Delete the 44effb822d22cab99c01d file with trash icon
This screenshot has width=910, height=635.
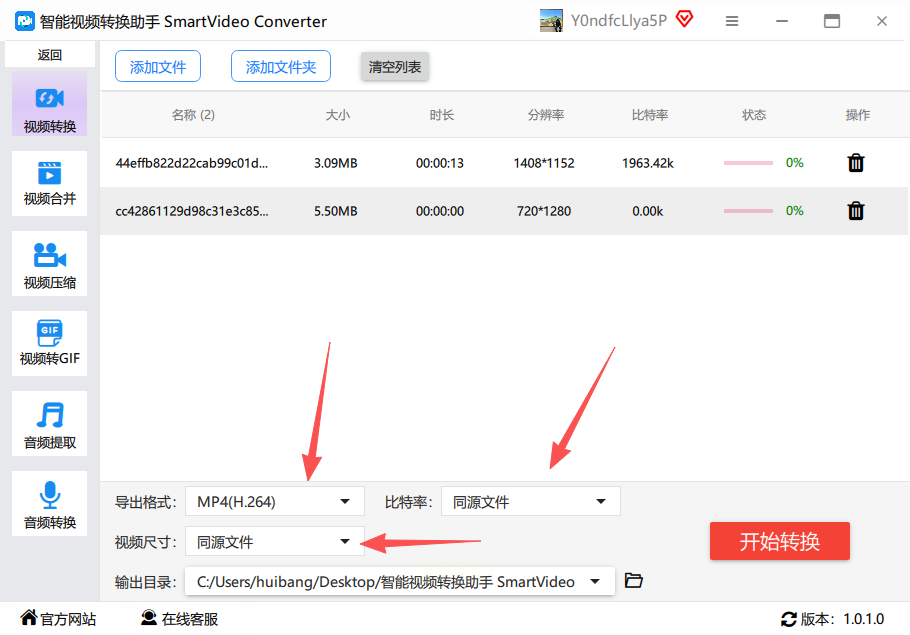pyautogui.click(x=855, y=163)
